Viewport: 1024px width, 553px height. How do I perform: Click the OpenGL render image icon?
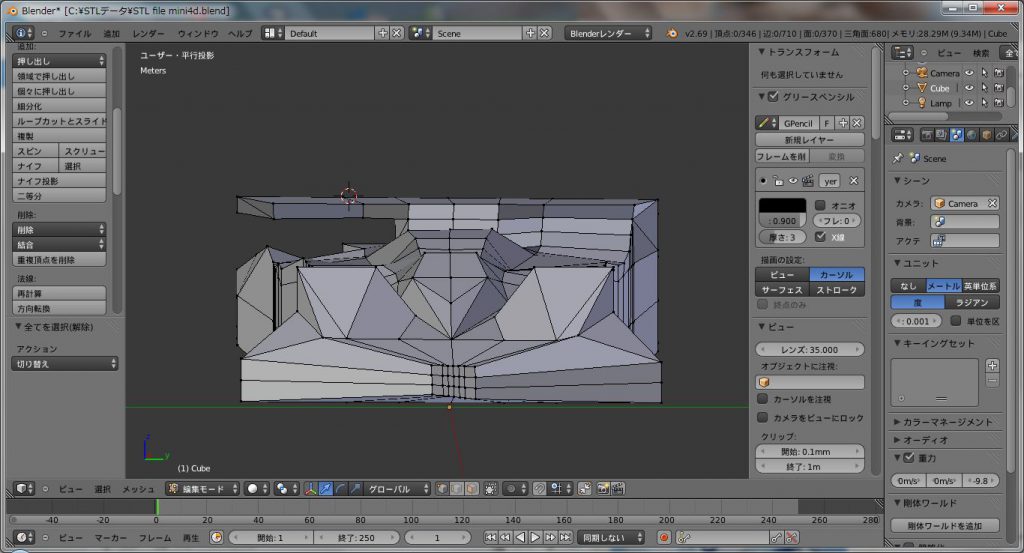pyautogui.click(x=602, y=488)
